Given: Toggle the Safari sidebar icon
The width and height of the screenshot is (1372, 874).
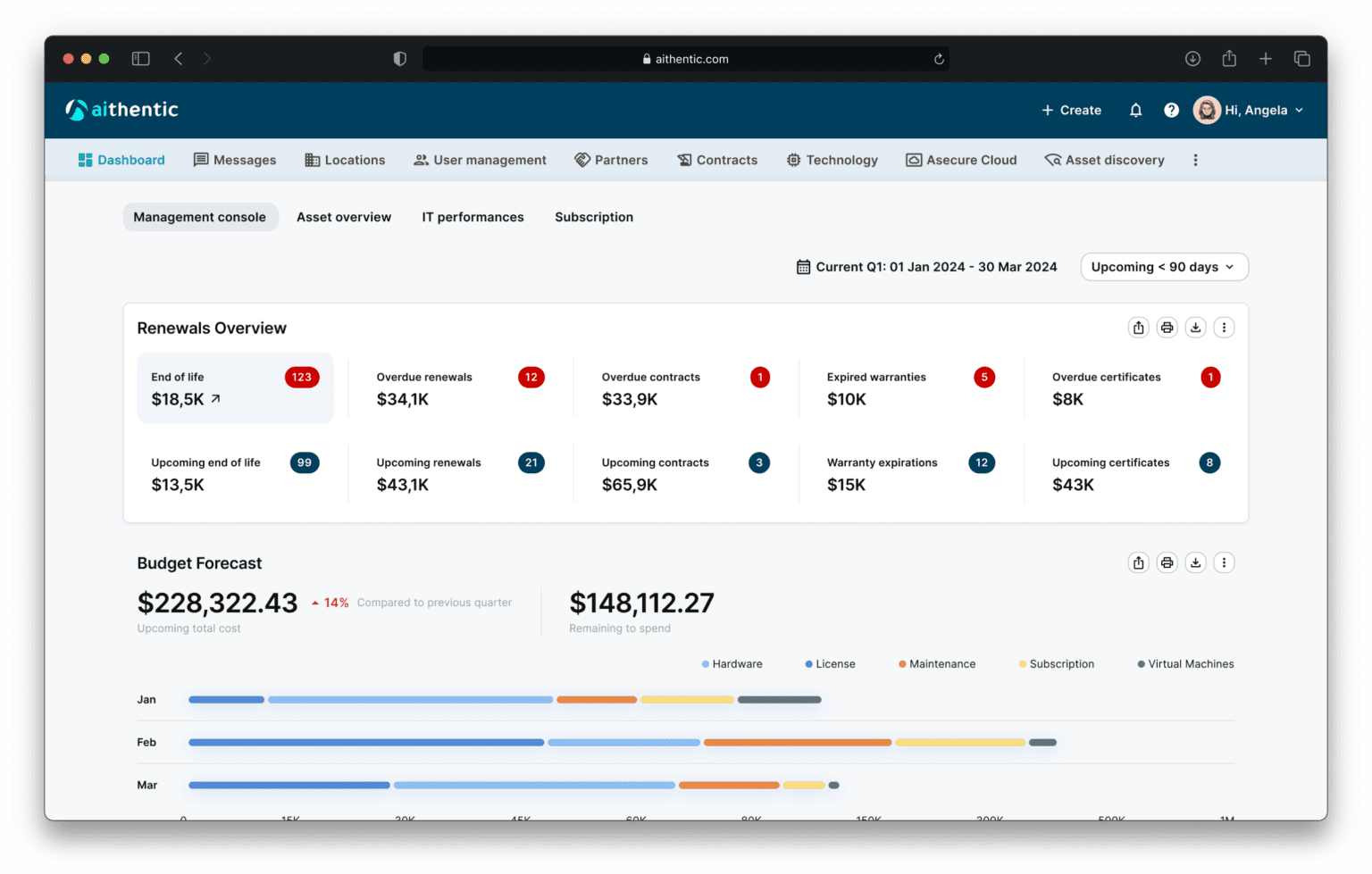Looking at the screenshot, I should tap(140, 59).
